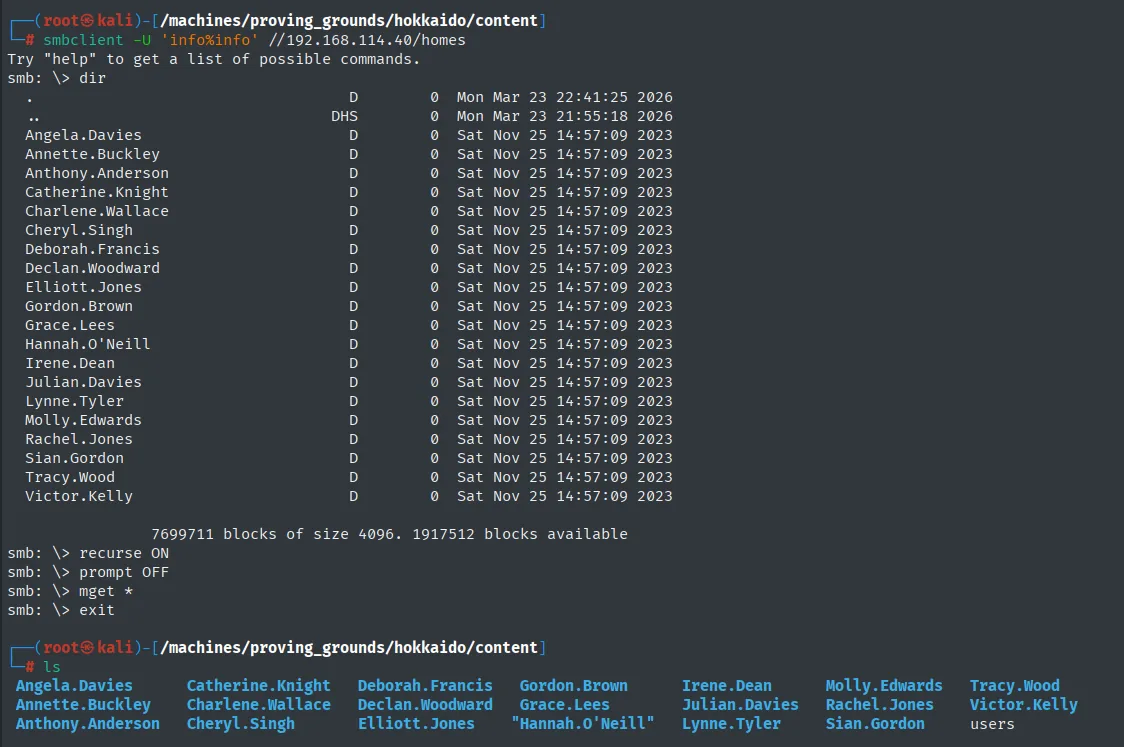
Task: Click "Julian.Davies" in the ls output
Action: pos(740,705)
